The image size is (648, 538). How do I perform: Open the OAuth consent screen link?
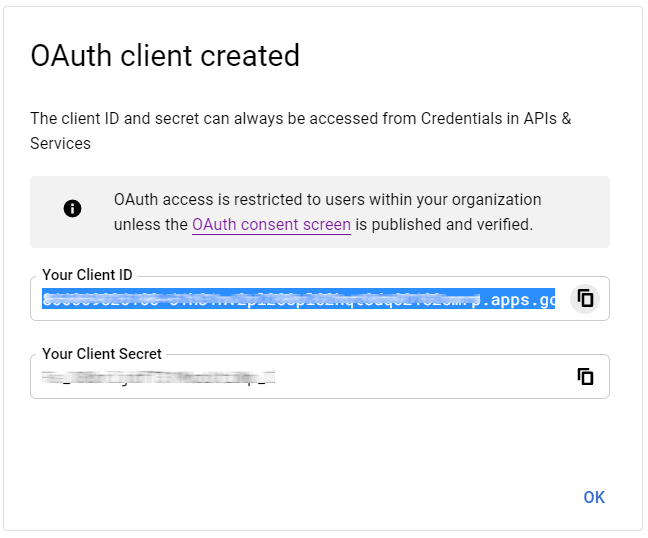pyautogui.click(x=271, y=225)
